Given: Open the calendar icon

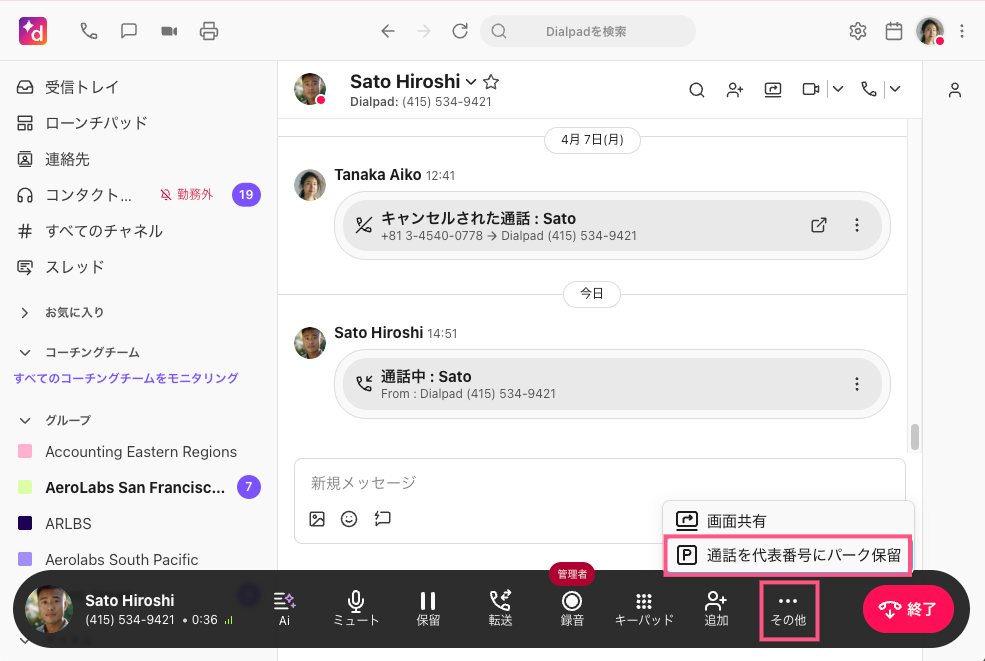Looking at the screenshot, I should [894, 31].
